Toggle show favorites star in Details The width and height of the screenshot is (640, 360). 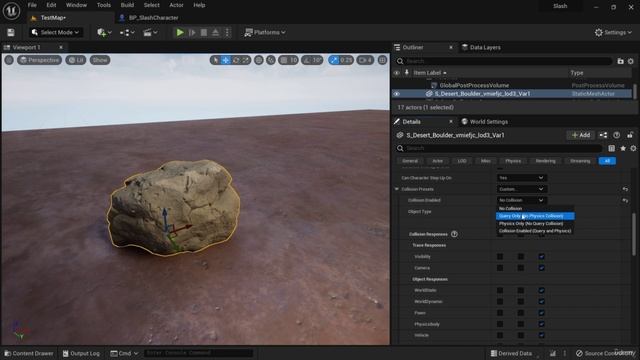623,148
